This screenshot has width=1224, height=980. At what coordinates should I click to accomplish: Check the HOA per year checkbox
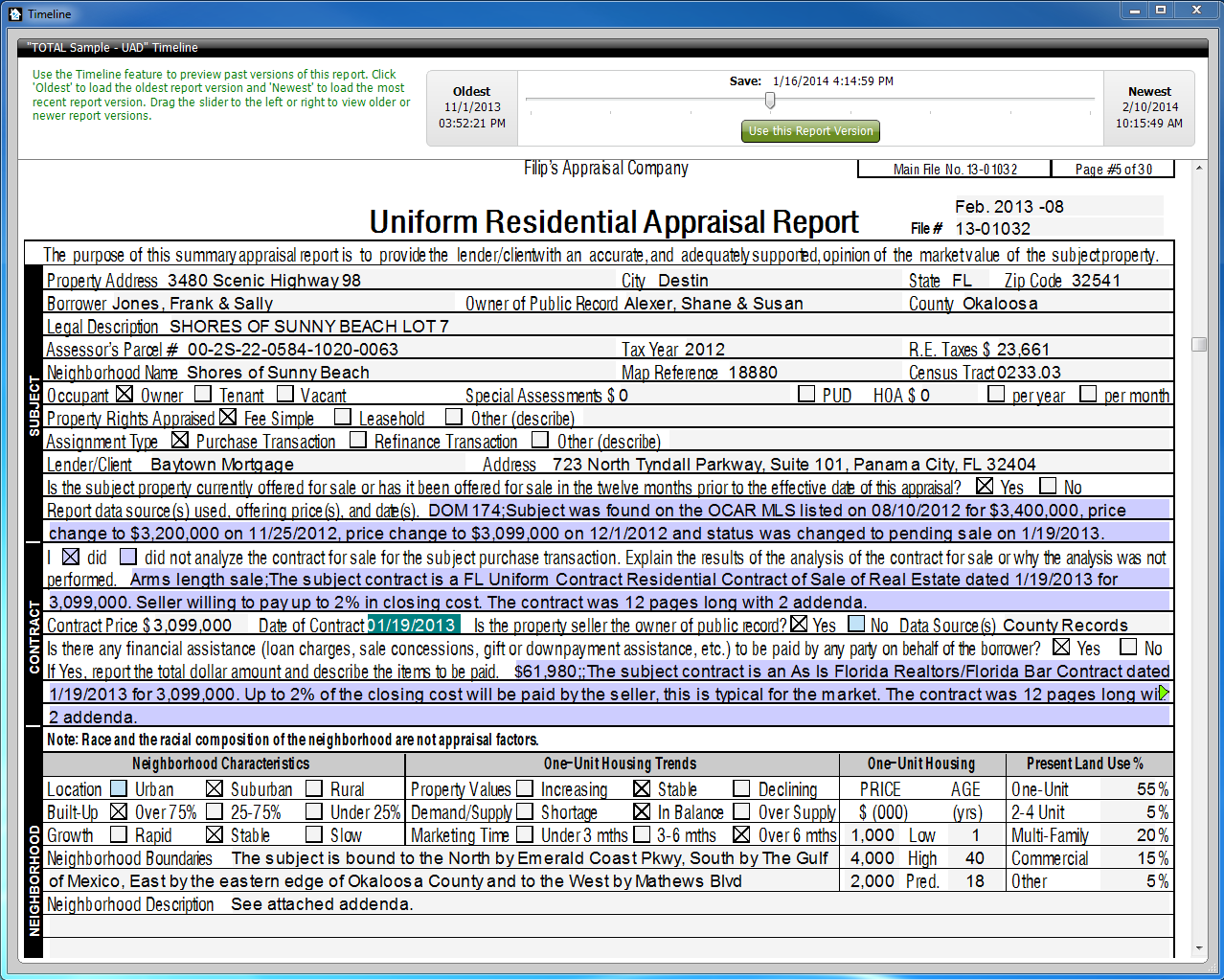click(996, 394)
